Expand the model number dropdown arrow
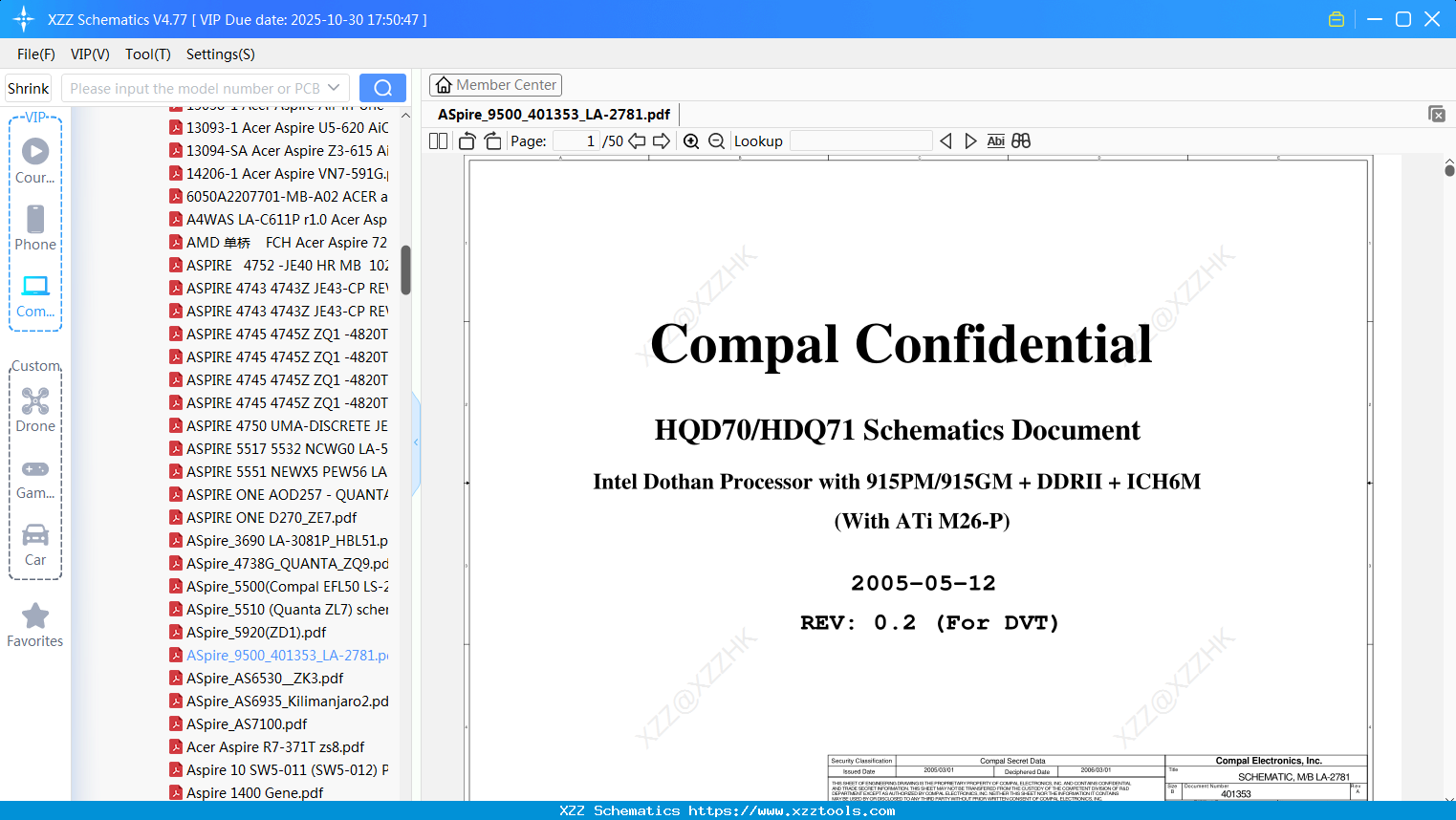The height and width of the screenshot is (820, 1456). coord(334,88)
